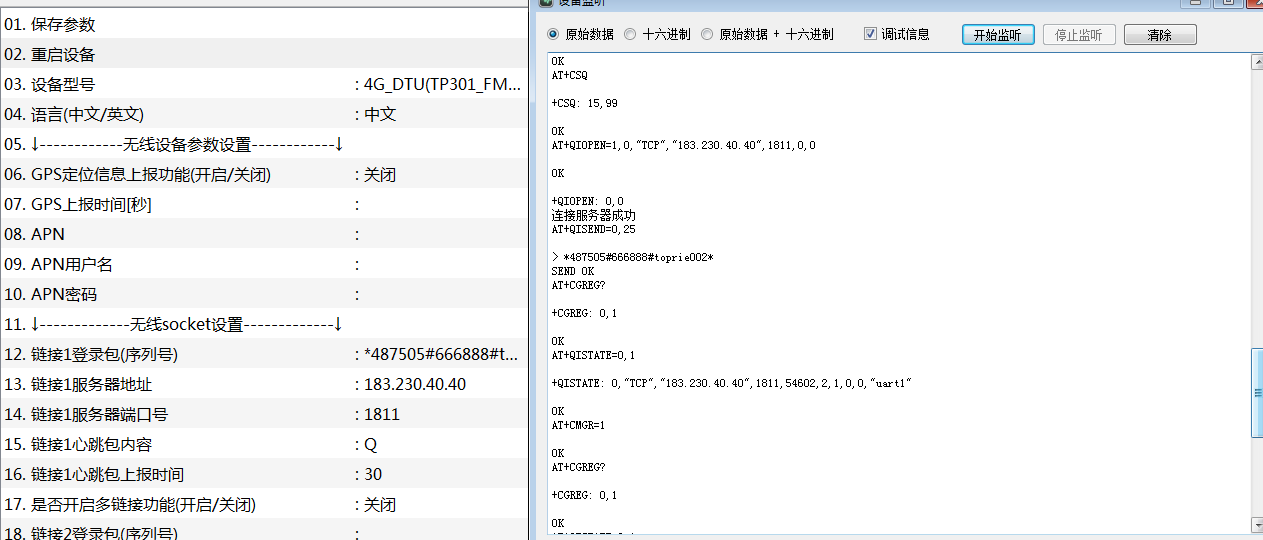Toggle the 调试信息 checkbox

[870, 34]
